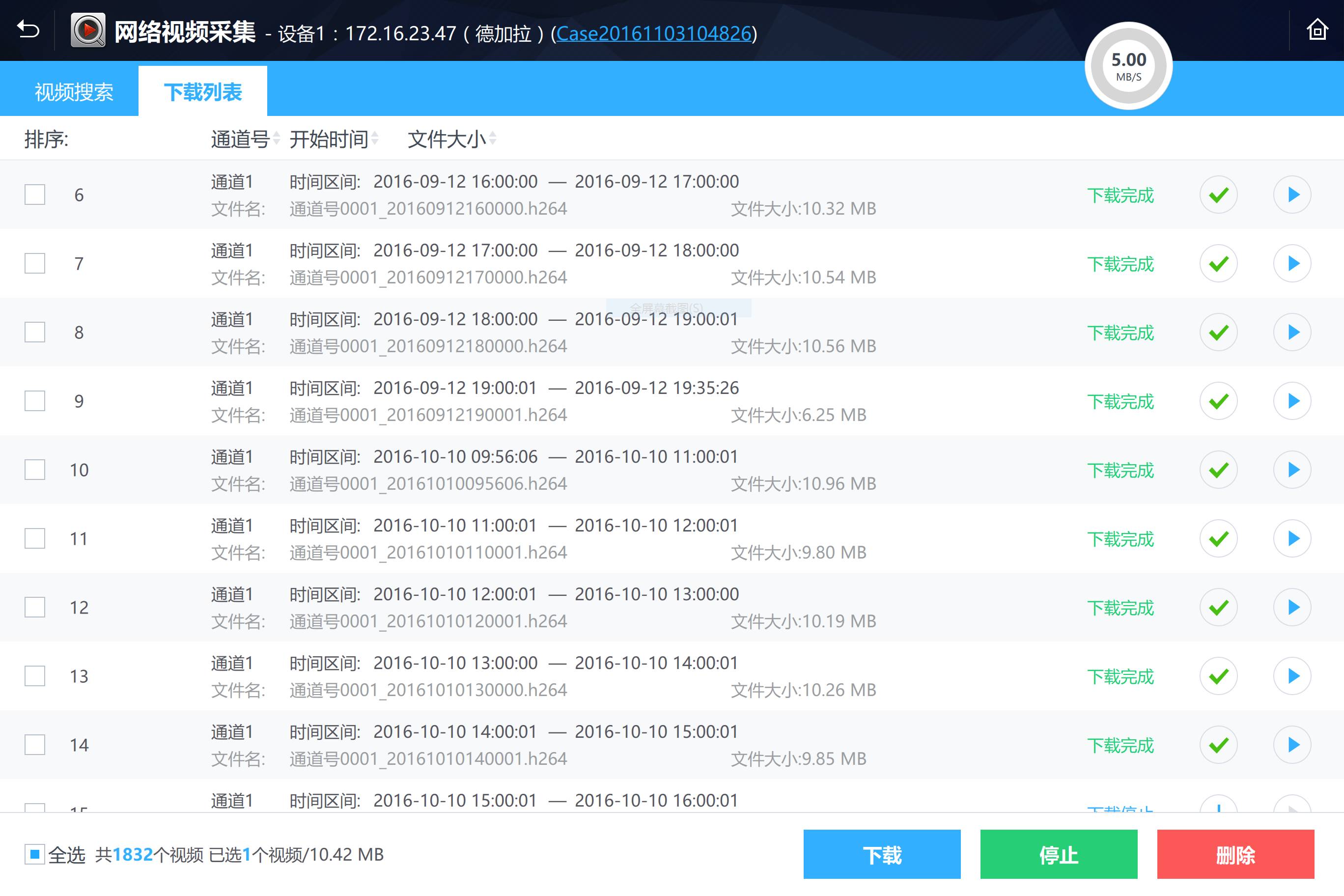Switch to the 视频搜索 tab

pos(74,92)
